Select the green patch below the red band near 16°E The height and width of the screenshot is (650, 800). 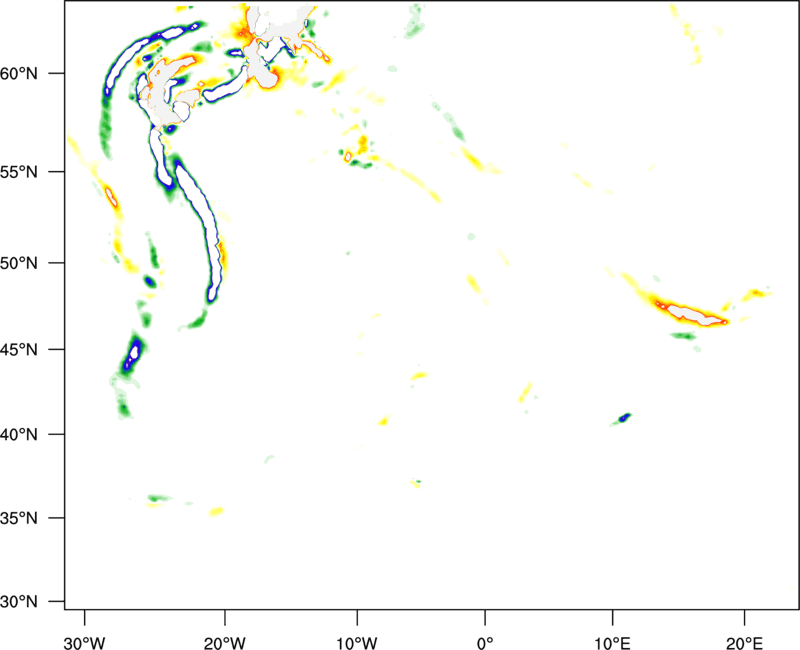tap(684, 336)
